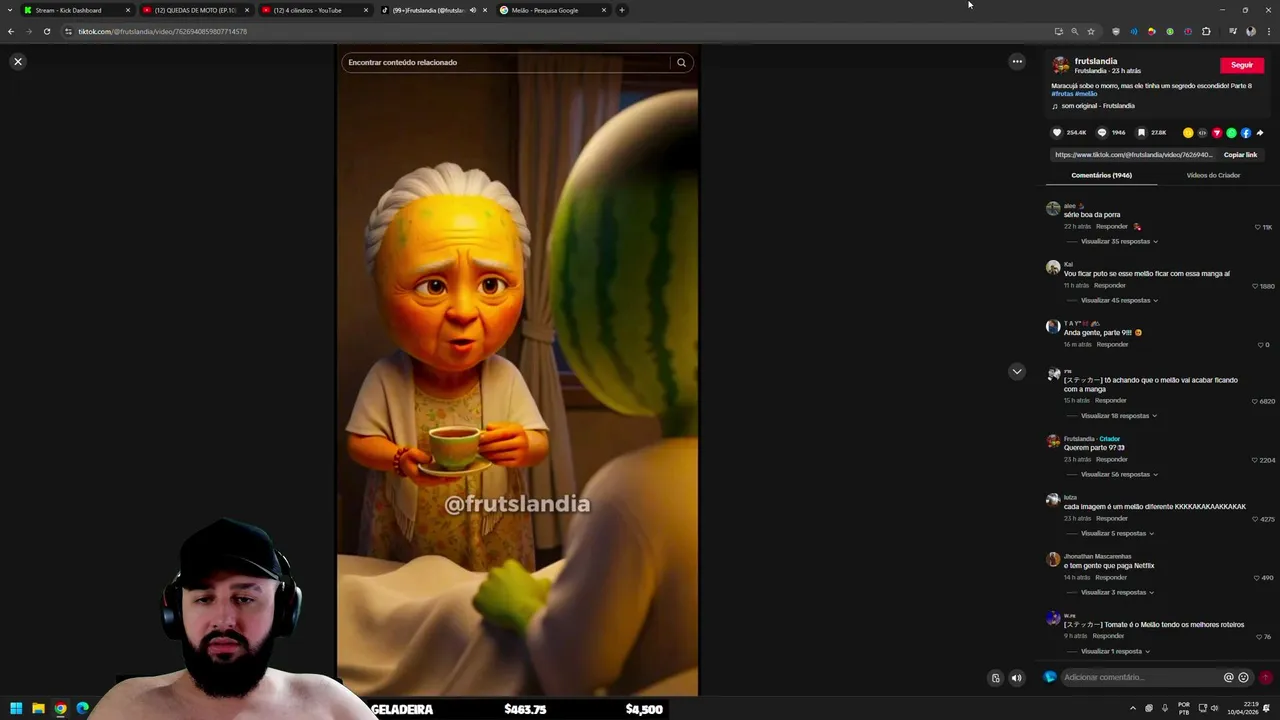Switch to 4 cilindros - YouTube tab
The image size is (1280, 720).
tap(316, 10)
